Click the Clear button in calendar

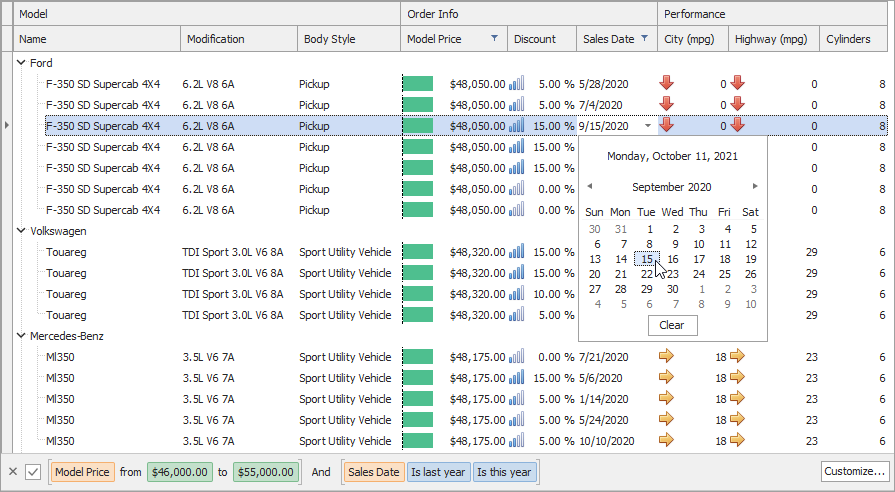tap(672, 325)
